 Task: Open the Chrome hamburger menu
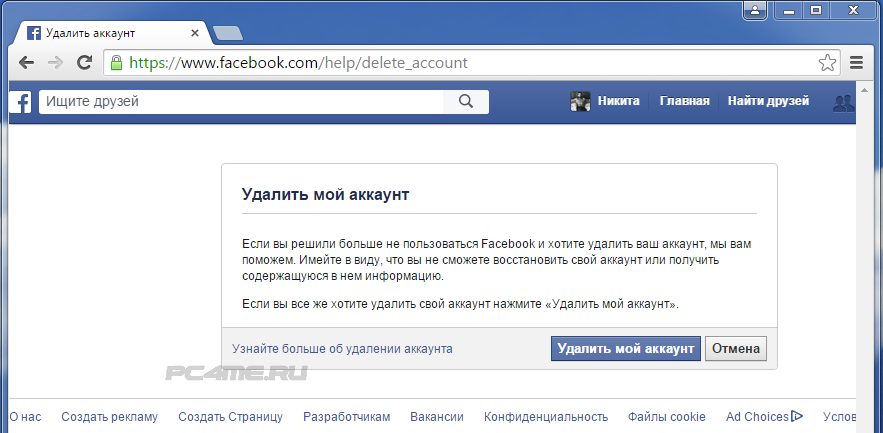[x=856, y=63]
